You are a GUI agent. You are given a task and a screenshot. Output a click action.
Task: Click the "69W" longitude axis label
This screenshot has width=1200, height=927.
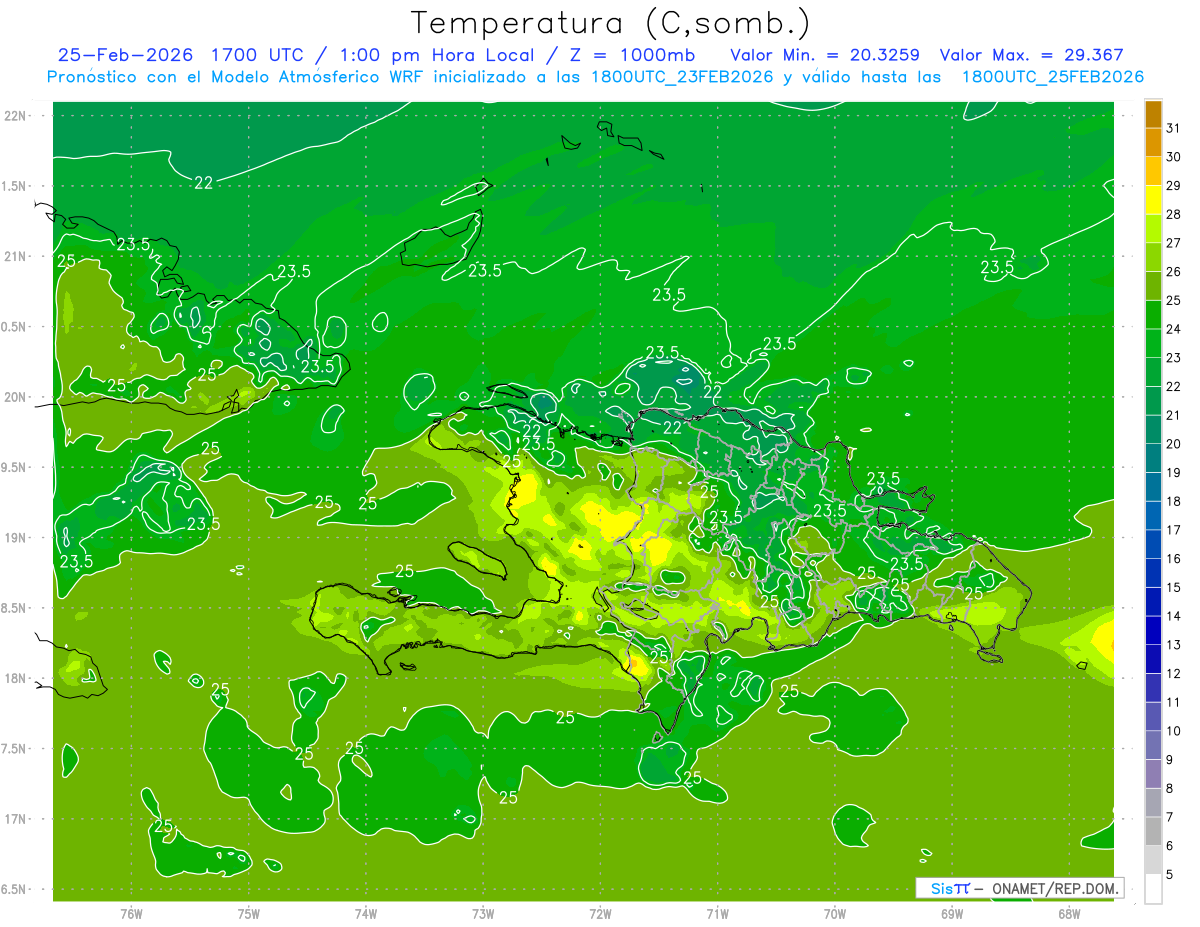coord(952,913)
